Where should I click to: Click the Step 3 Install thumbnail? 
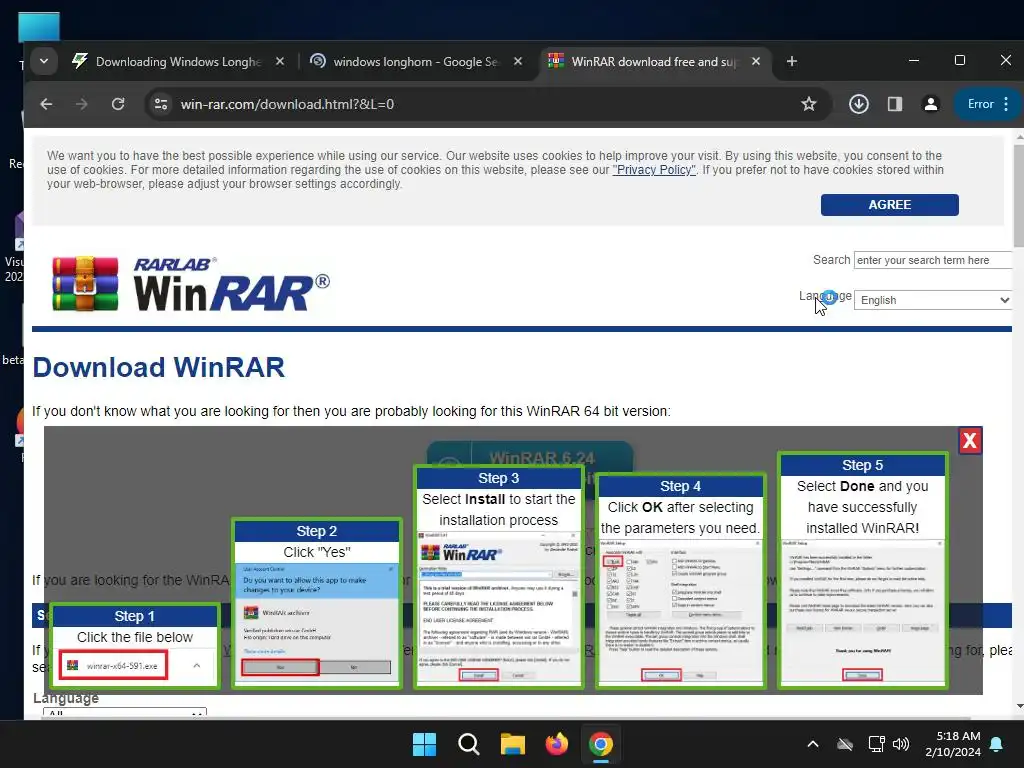point(498,577)
